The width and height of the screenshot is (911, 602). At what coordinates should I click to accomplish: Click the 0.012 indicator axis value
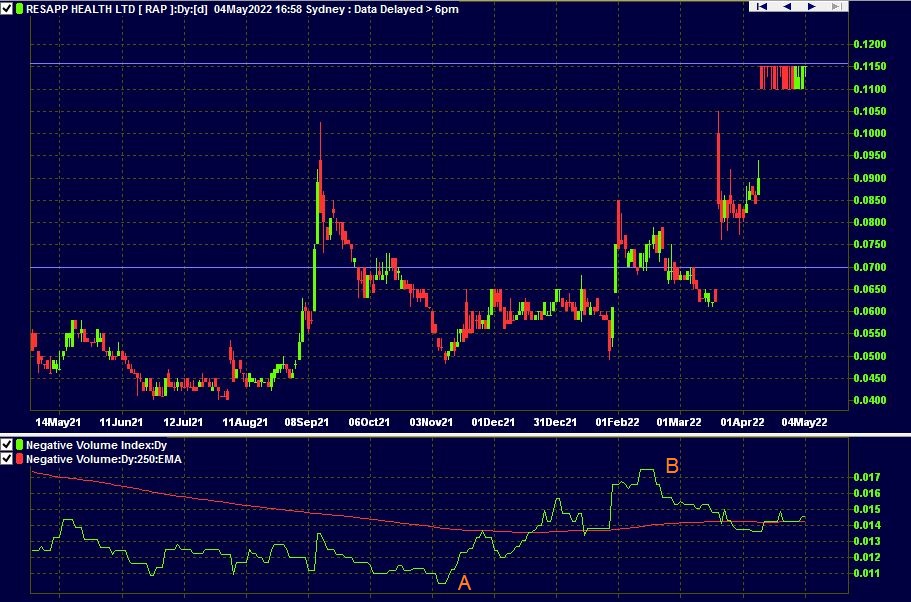[x=867, y=557]
